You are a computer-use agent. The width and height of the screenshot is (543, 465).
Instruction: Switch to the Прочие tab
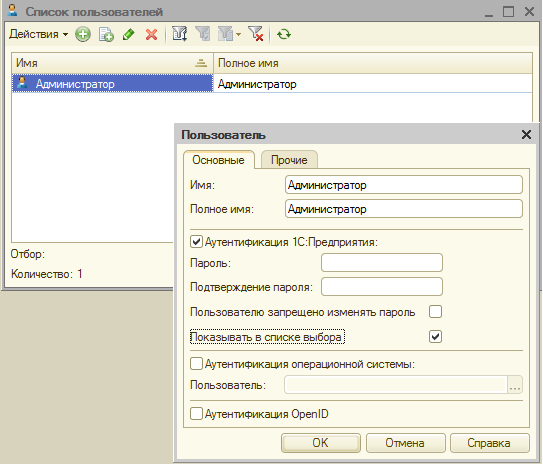coord(289,160)
